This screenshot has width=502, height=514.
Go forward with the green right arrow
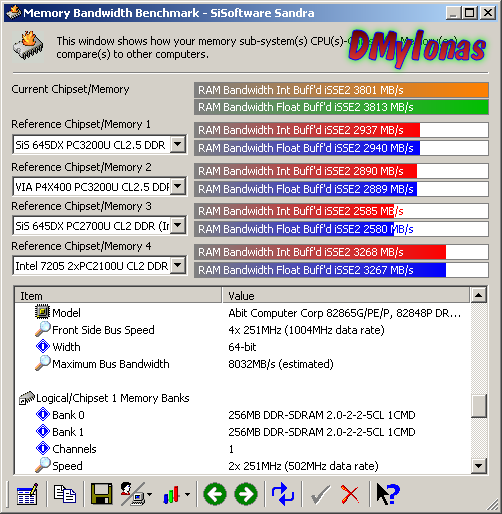[x=246, y=494]
